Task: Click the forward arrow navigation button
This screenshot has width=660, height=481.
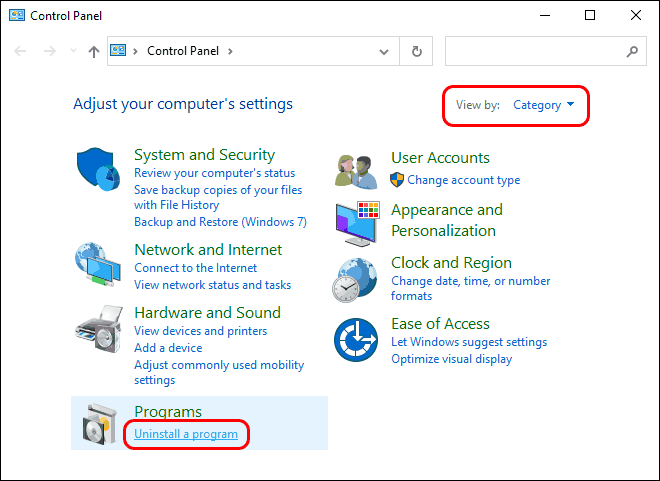Action: [x=50, y=51]
